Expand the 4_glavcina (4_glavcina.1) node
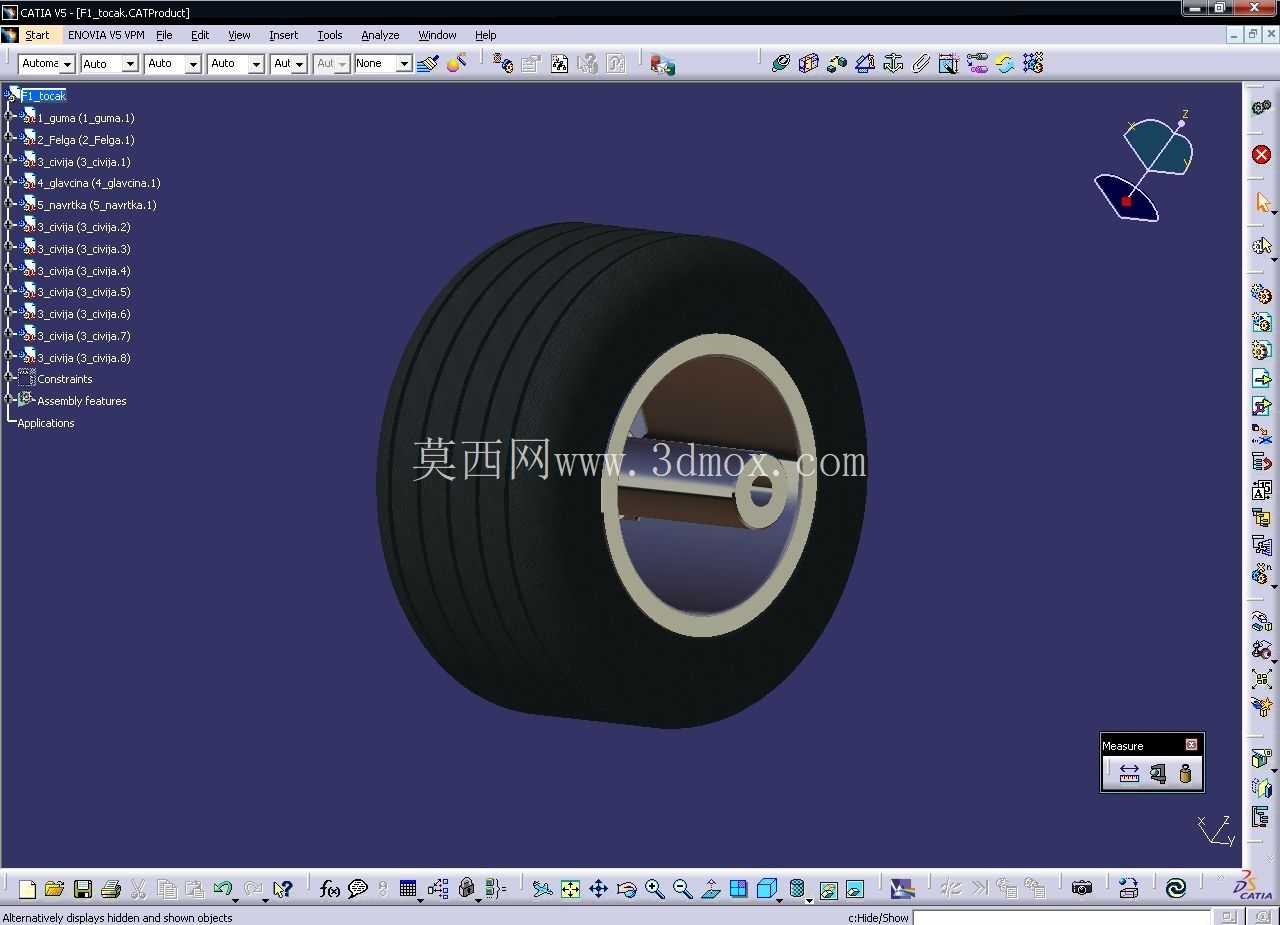Screen dimensions: 1280x925 [9, 183]
